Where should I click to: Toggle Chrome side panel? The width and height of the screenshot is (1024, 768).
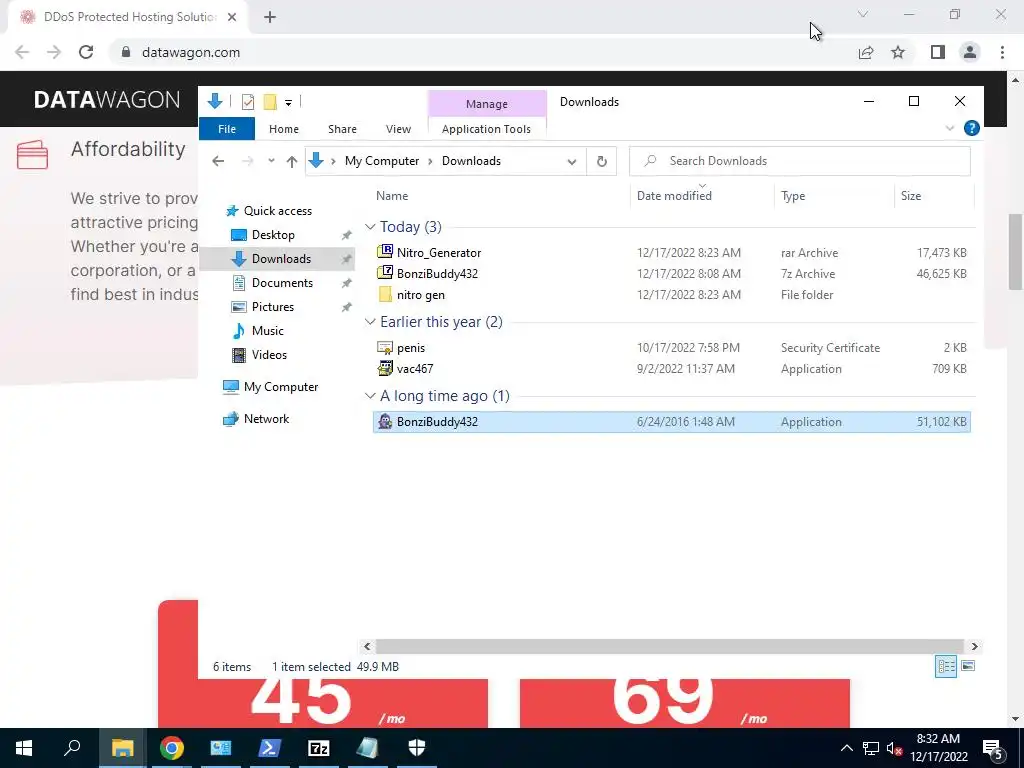pyautogui.click(x=938, y=52)
